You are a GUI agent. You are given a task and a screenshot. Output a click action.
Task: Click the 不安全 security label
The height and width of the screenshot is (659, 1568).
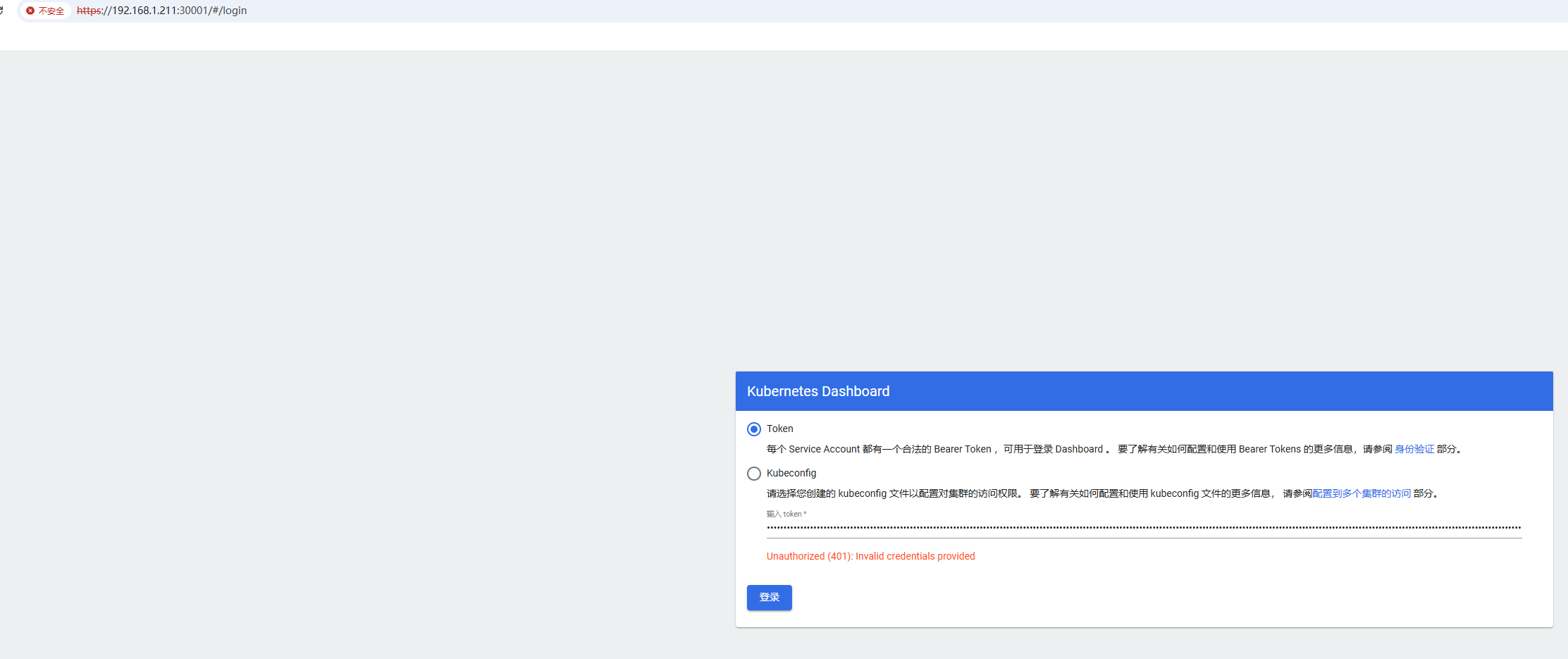51,11
